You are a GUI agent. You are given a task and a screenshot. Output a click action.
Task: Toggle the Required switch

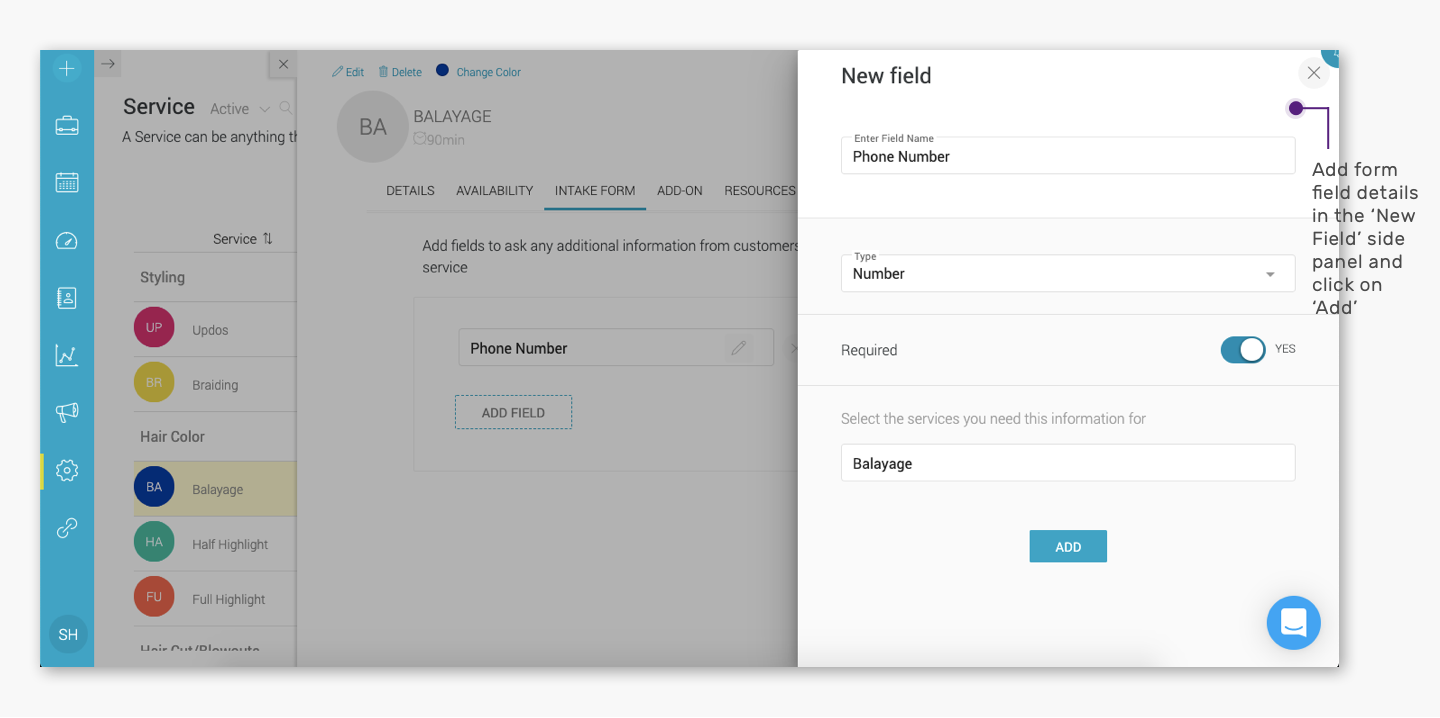click(x=1243, y=349)
